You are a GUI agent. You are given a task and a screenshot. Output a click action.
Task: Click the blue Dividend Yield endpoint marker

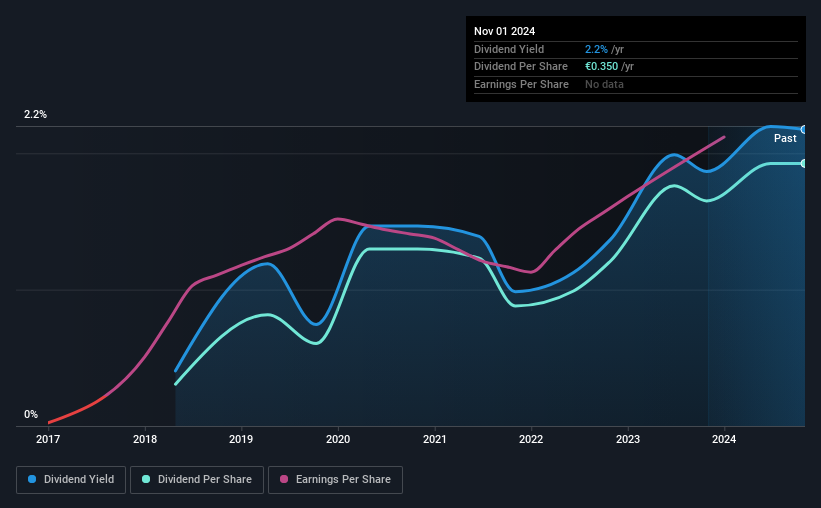click(804, 129)
